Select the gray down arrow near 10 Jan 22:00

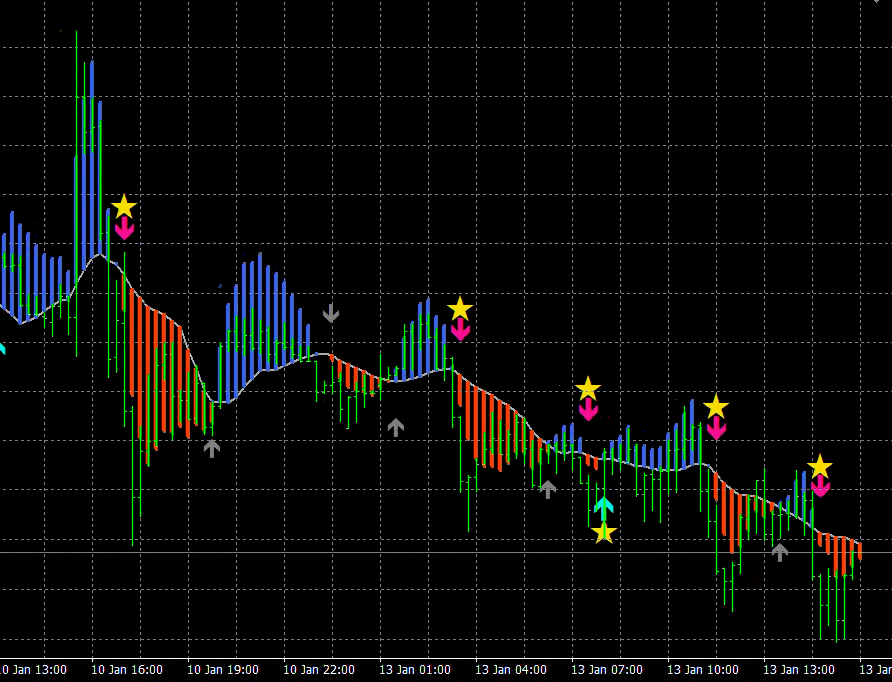pos(331,313)
